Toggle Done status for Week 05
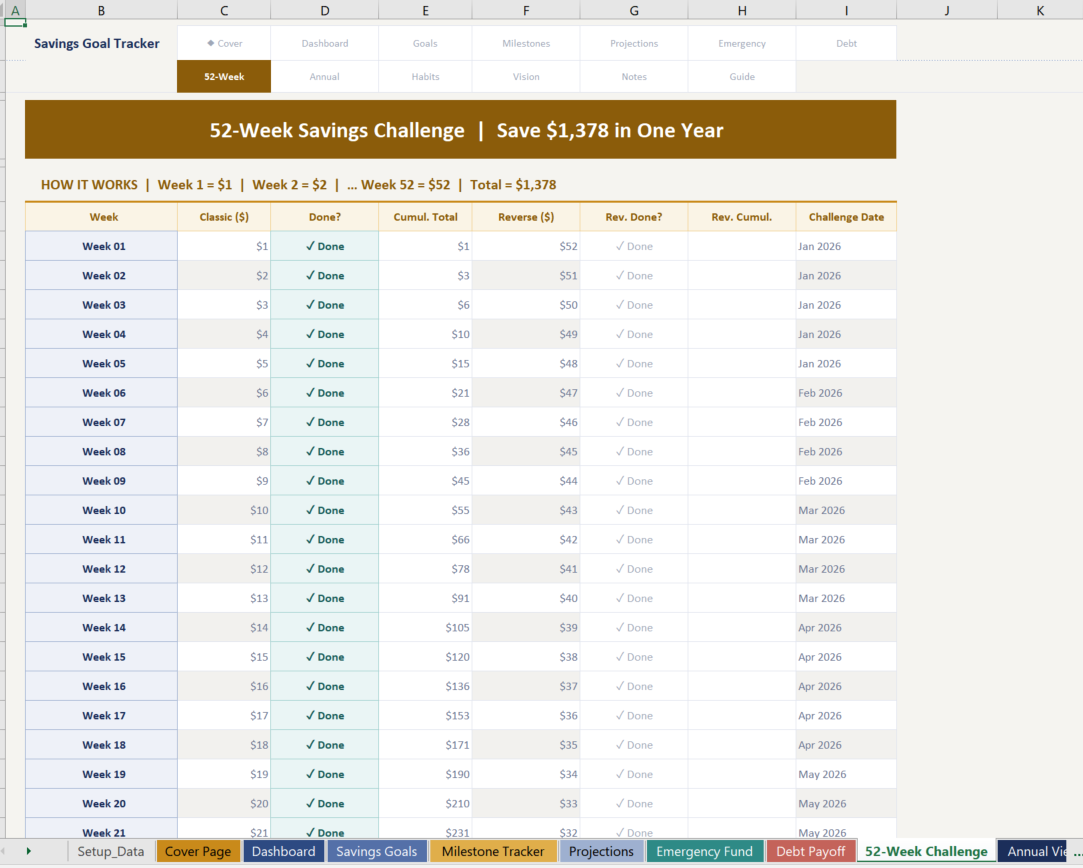 tap(325, 363)
